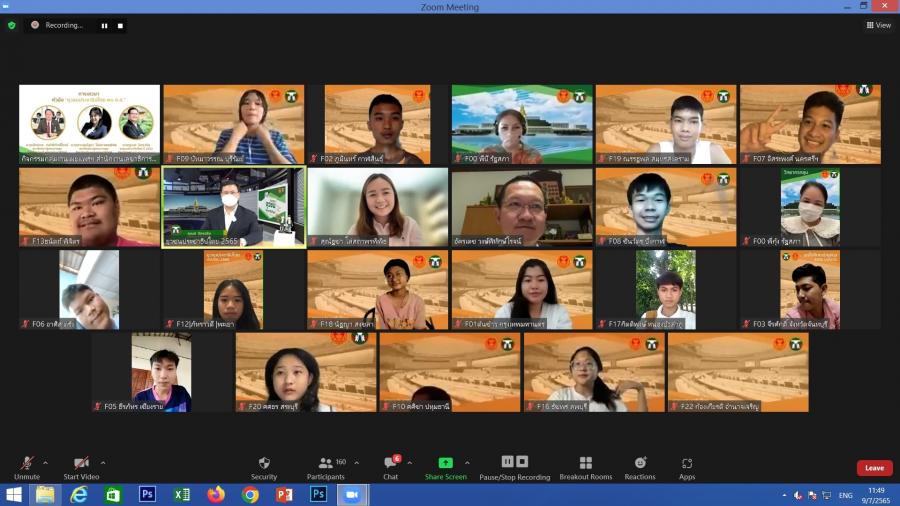Expand the arrow next to Share Screen
This screenshot has width=900, height=506.
click(x=474, y=462)
